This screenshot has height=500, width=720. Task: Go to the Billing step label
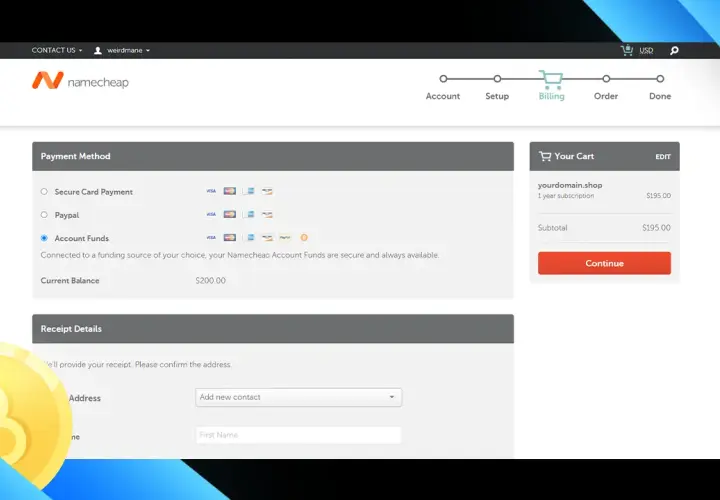tap(551, 96)
